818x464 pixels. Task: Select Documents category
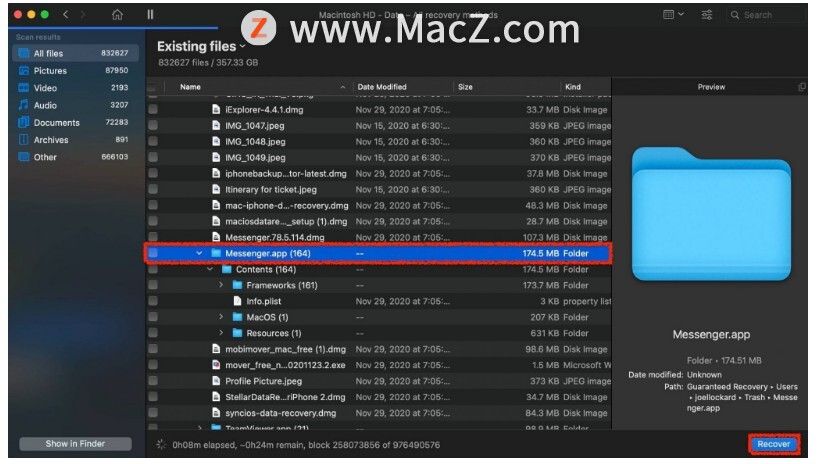[76, 122]
